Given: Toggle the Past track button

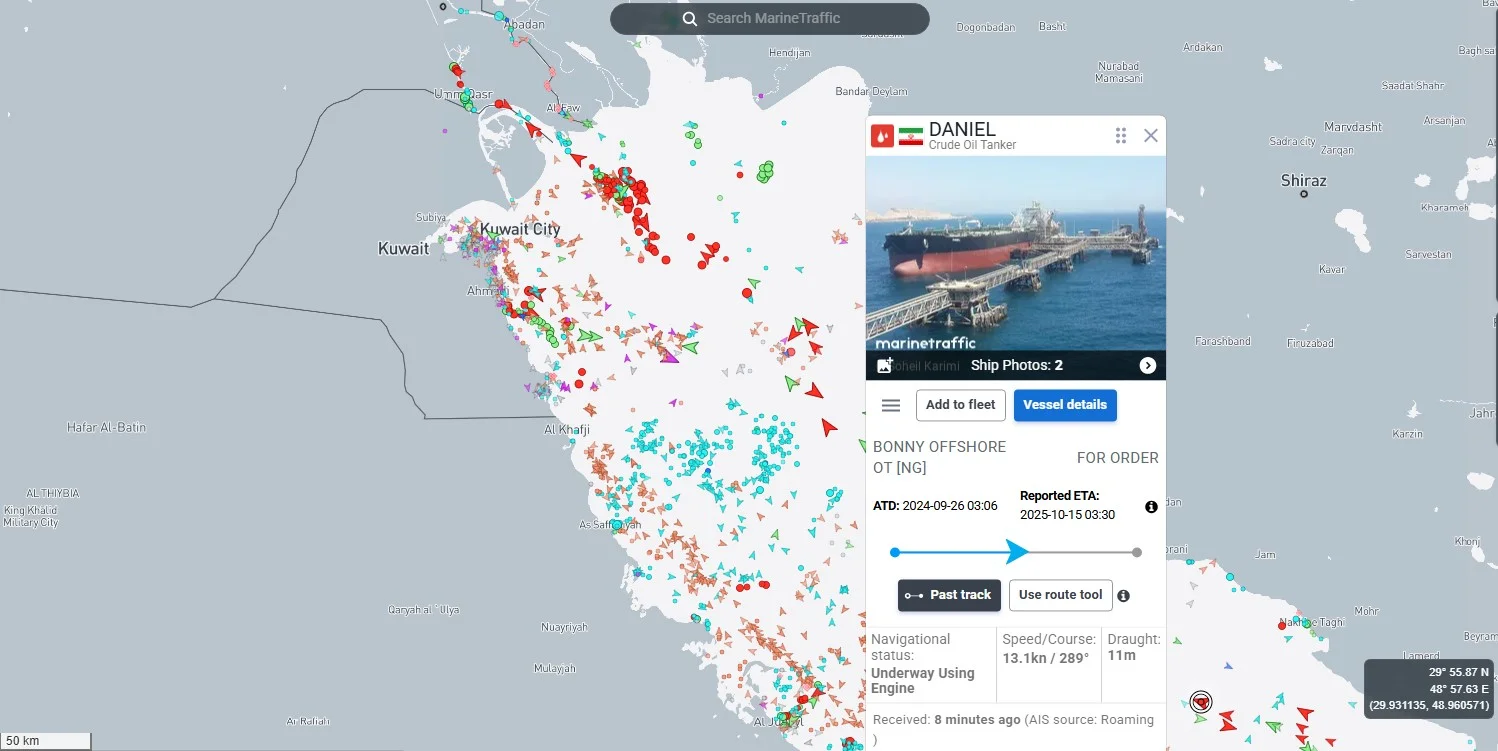Looking at the screenshot, I should point(949,595).
